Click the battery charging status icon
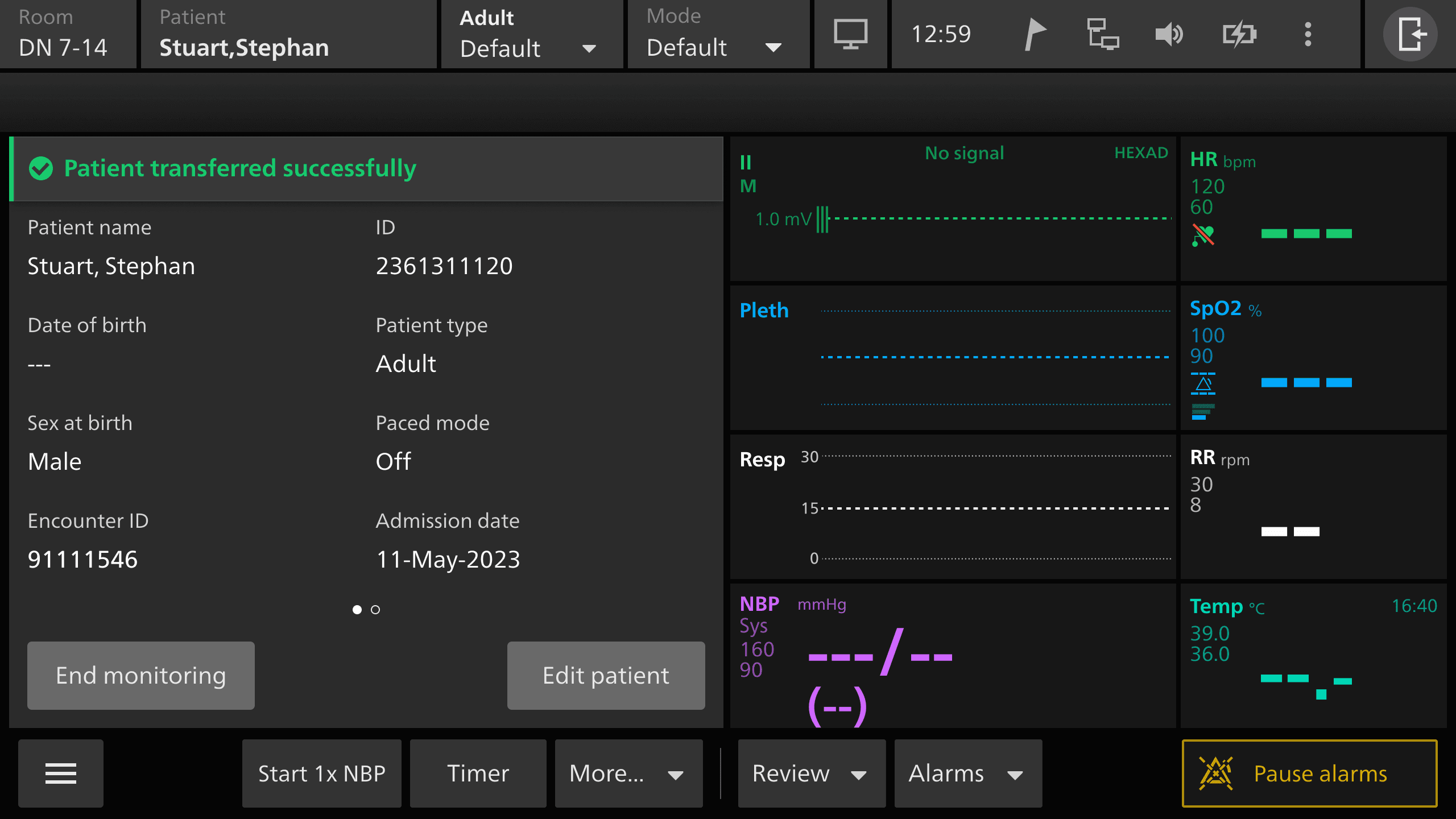The height and width of the screenshot is (819, 1456). 1239,34
